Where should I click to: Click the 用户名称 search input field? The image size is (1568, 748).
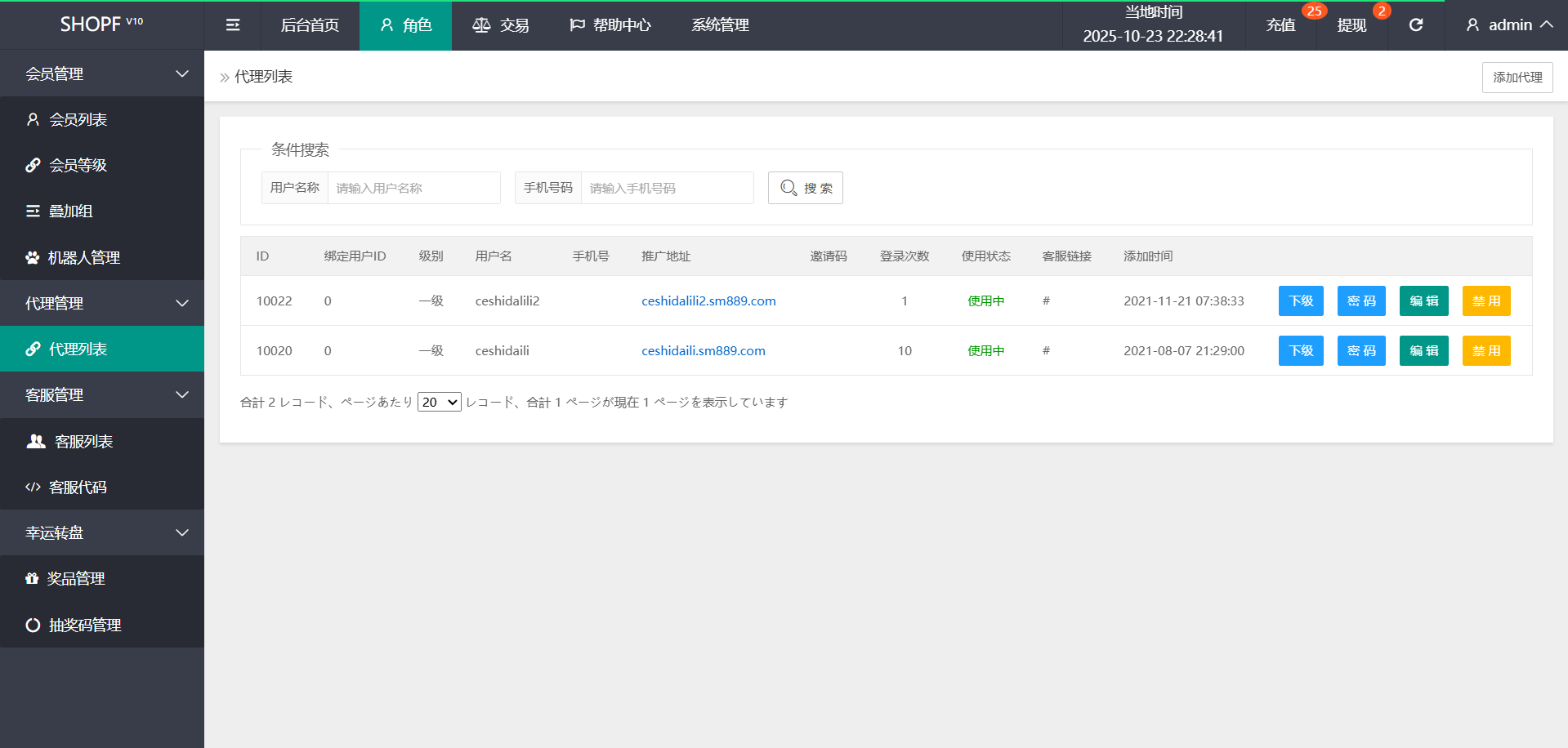click(413, 188)
